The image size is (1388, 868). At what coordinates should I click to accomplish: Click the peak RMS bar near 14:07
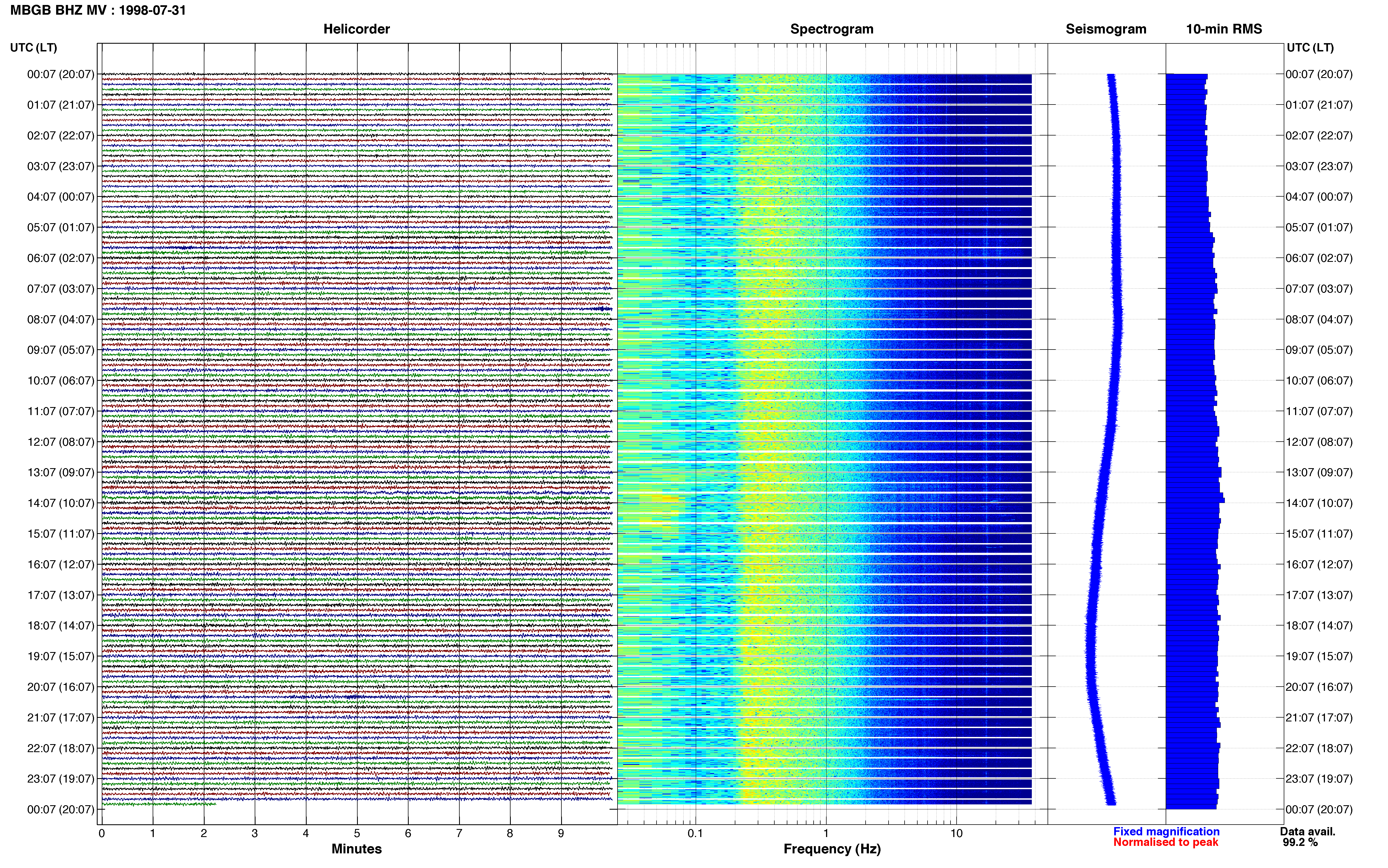[1195, 501]
